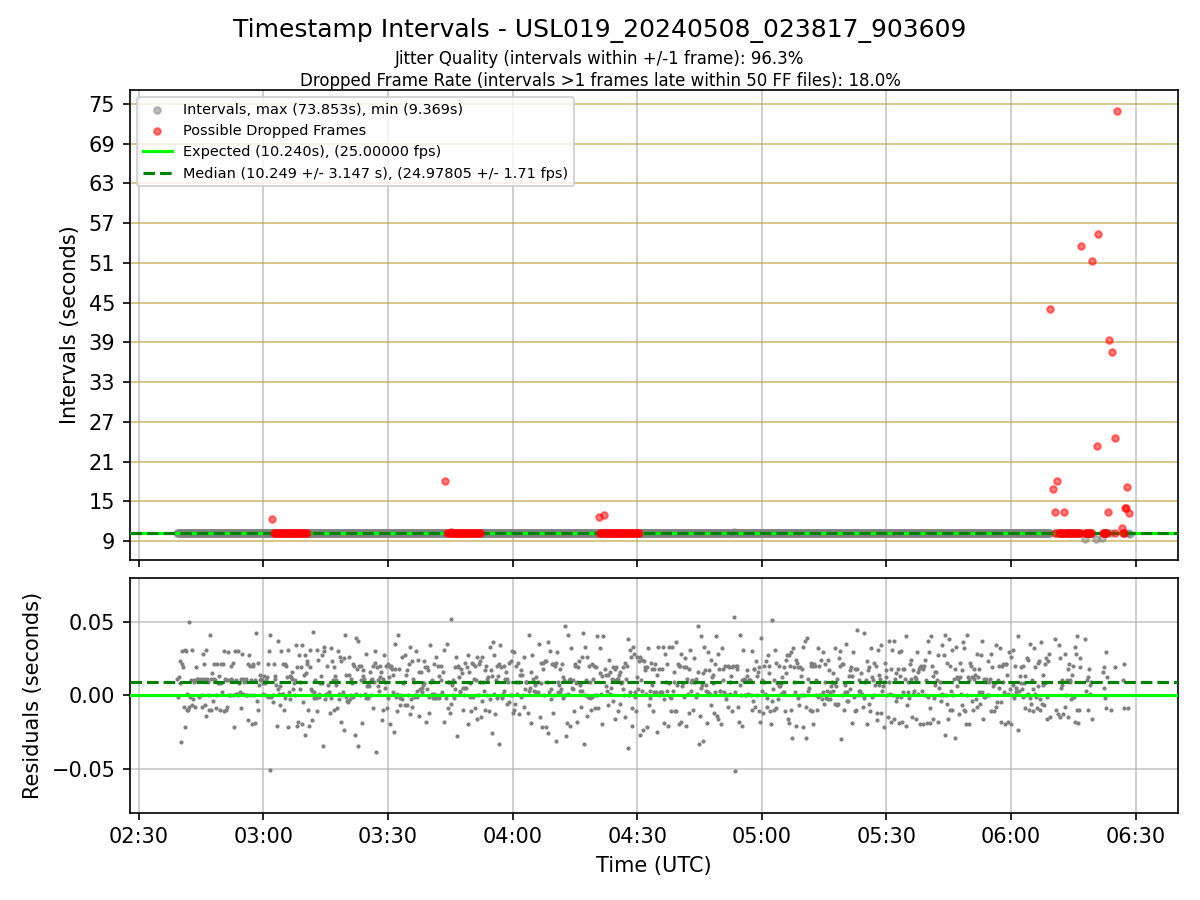Image resolution: width=1200 pixels, height=900 pixels.
Task: Click x-axis tick label "05:30"
Action: tap(886, 834)
